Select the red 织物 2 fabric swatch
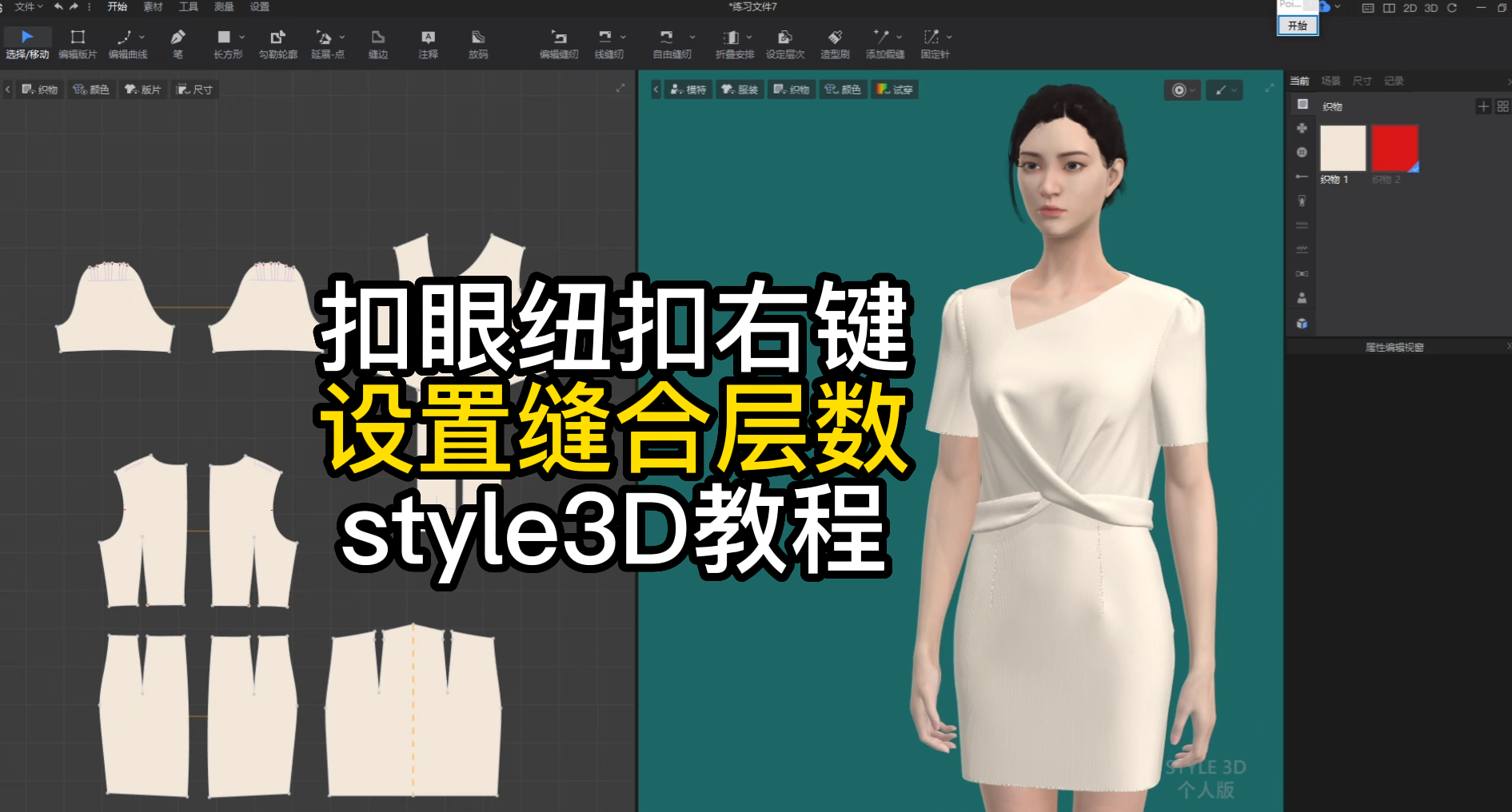This screenshot has width=1512, height=812. click(1394, 148)
